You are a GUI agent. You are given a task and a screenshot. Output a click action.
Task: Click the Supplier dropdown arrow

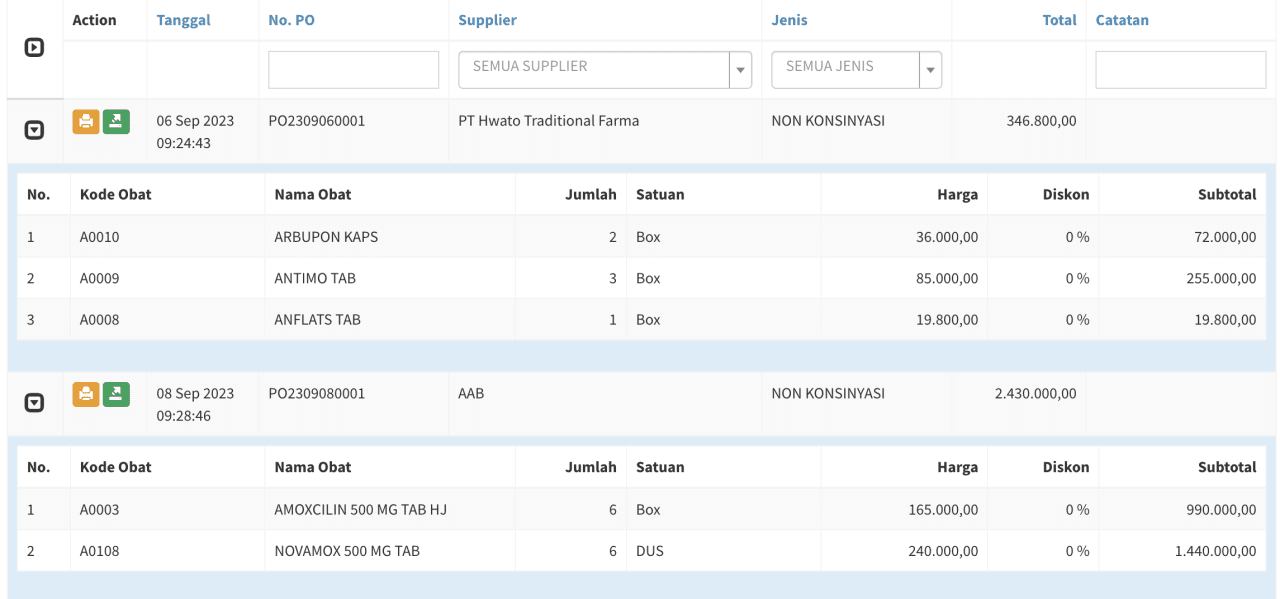click(741, 70)
